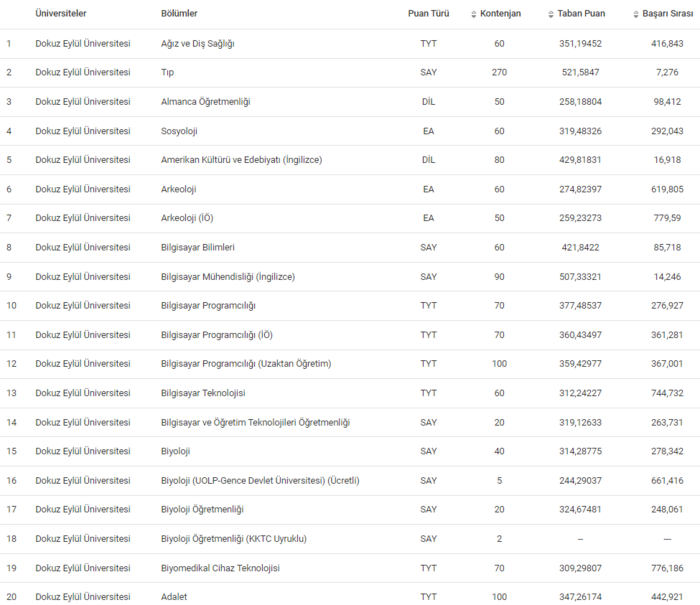Open the Tıp department row
Screen dimensions: 700x605
[167, 72]
